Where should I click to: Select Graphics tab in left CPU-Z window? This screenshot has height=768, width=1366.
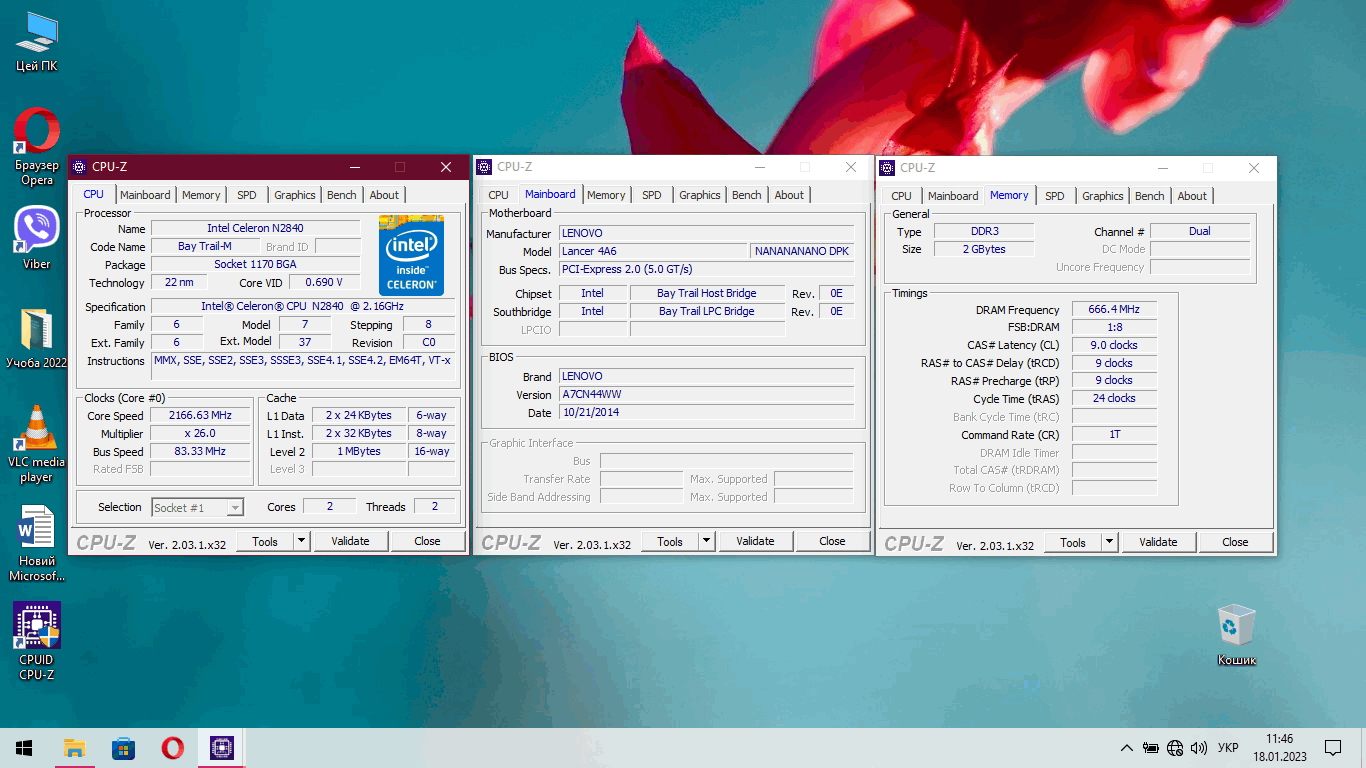click(295, 195)
